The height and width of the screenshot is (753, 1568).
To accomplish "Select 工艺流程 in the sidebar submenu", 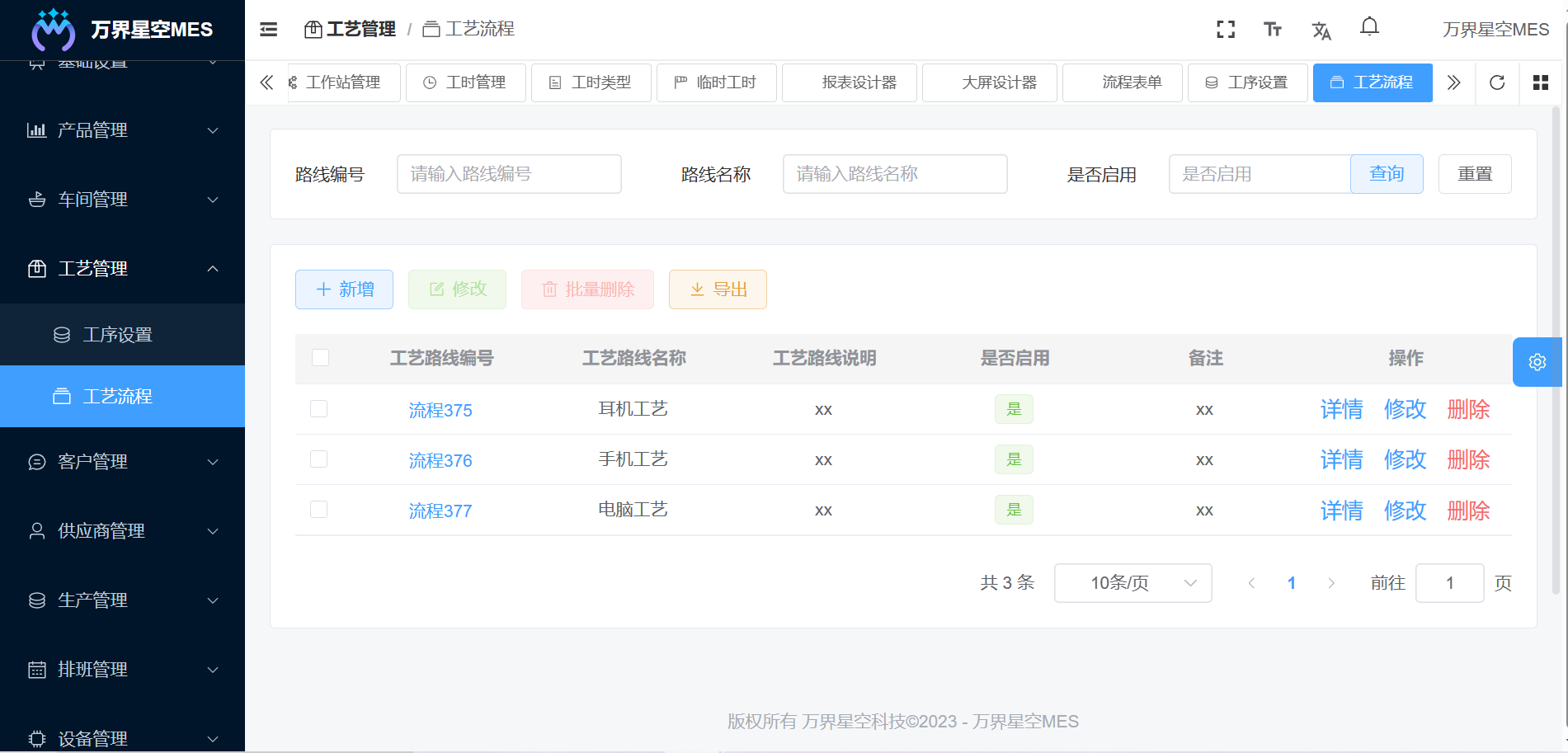I will [122, 397].
